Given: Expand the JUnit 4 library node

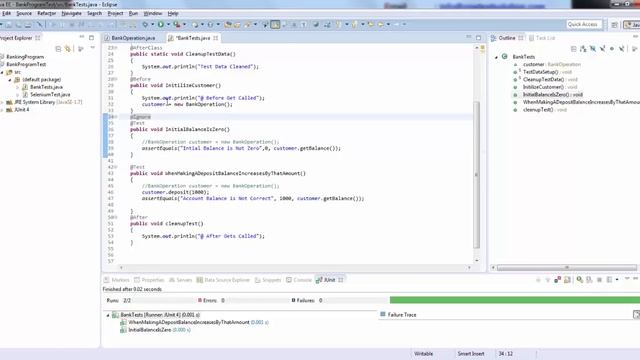Looking at the screenshot, I should [x=2, y=110].
